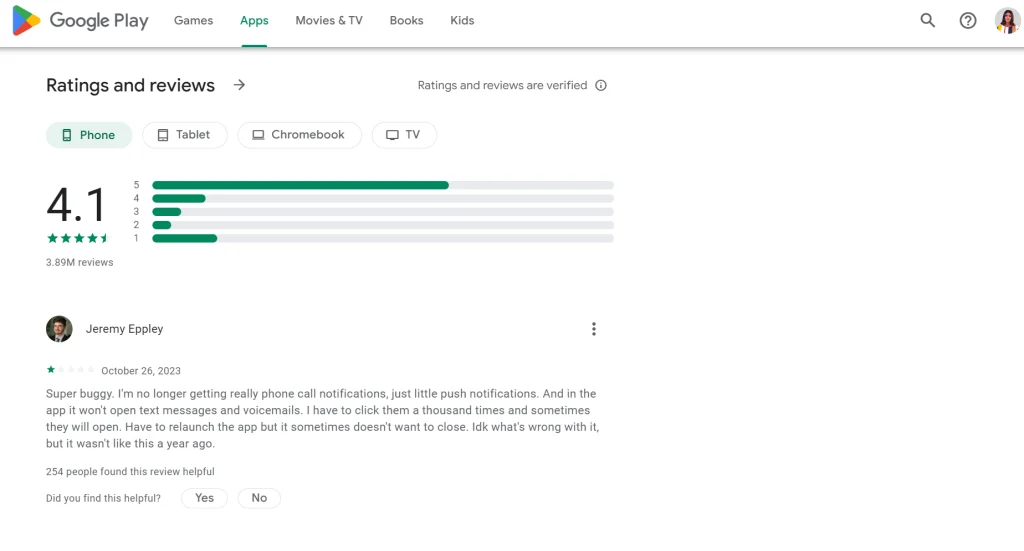The width and height of the screenshot is (1024, 551).
Task: Click the 5-star rating distribution bar
Action: coord(382,185)
